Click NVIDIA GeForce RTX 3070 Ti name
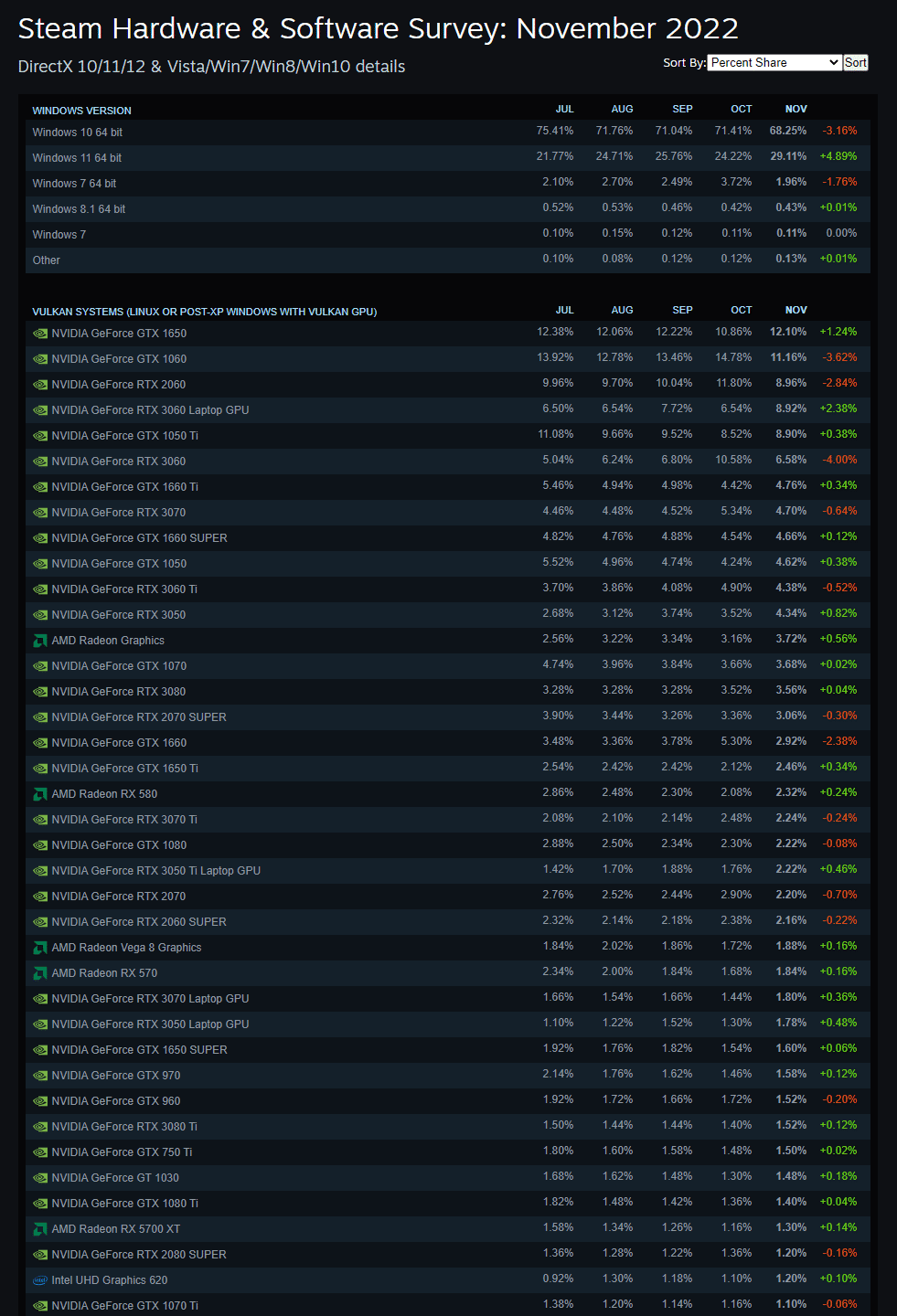This screenshot has height=1316, width=897. [124, 820]
